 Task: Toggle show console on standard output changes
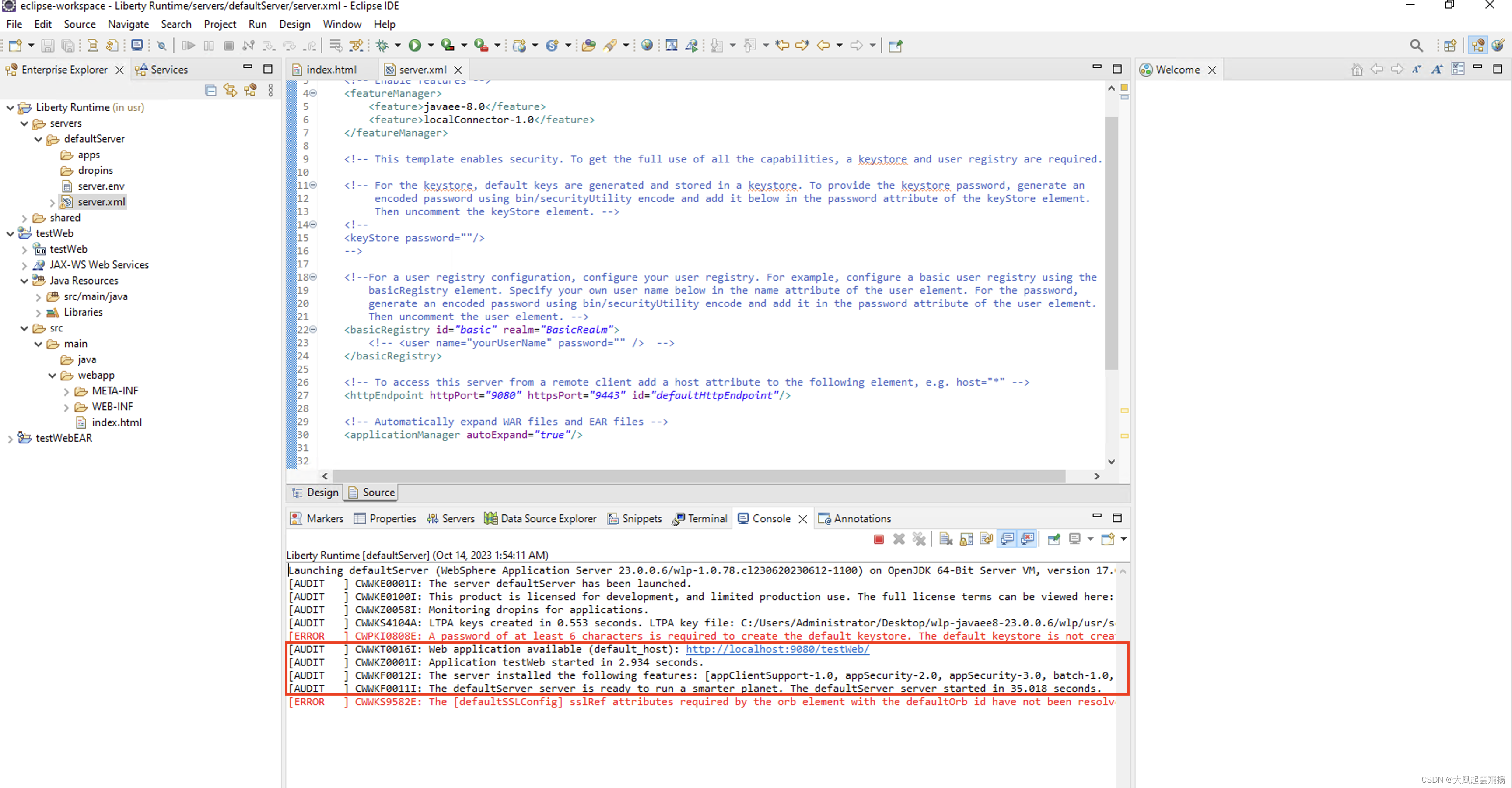(1007, 539)
